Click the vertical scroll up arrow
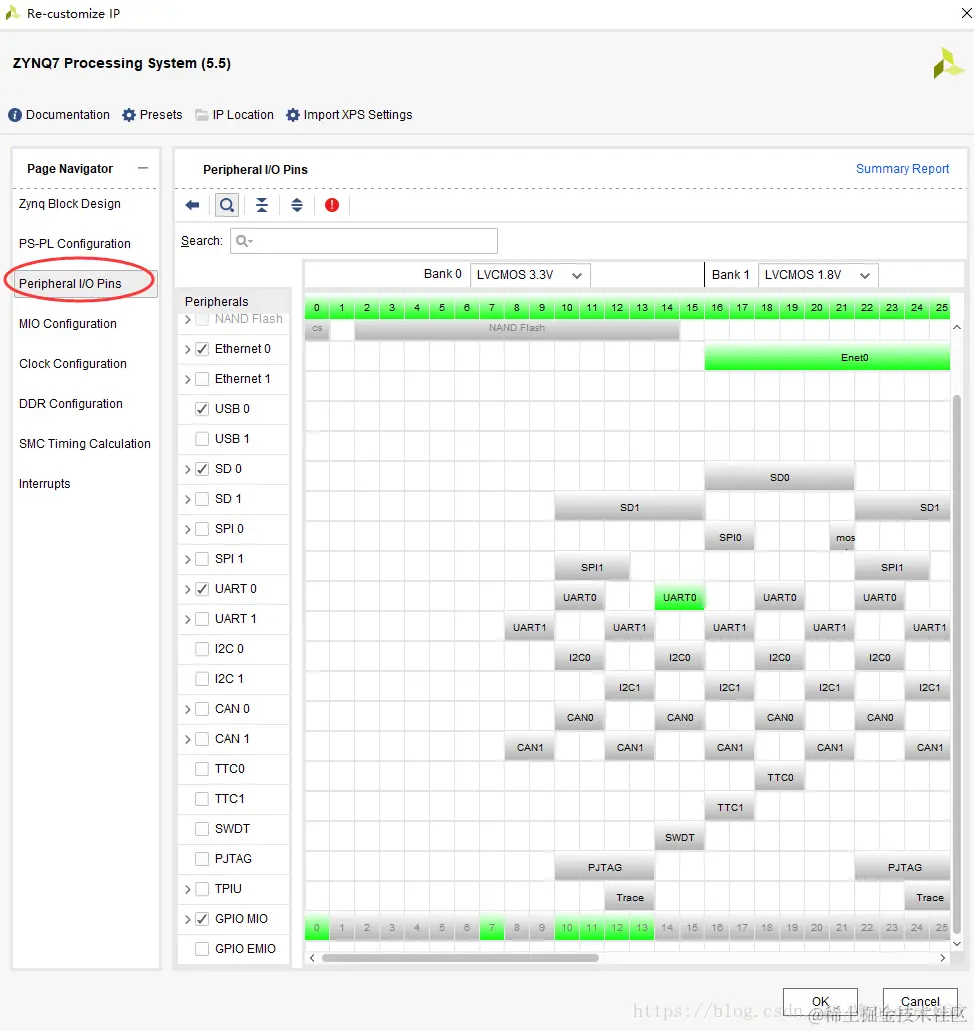This screenshot has width=974, height=1031. point(958,327)
